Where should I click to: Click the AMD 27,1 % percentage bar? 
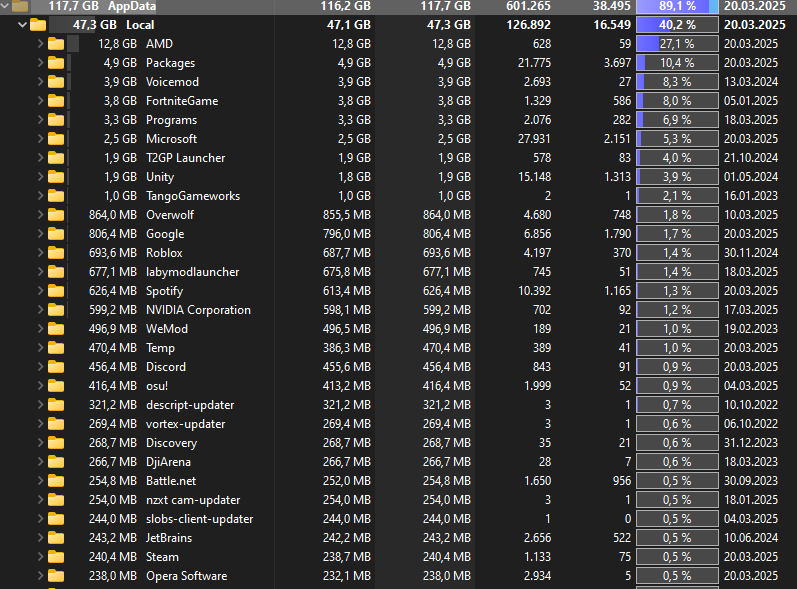677,44
